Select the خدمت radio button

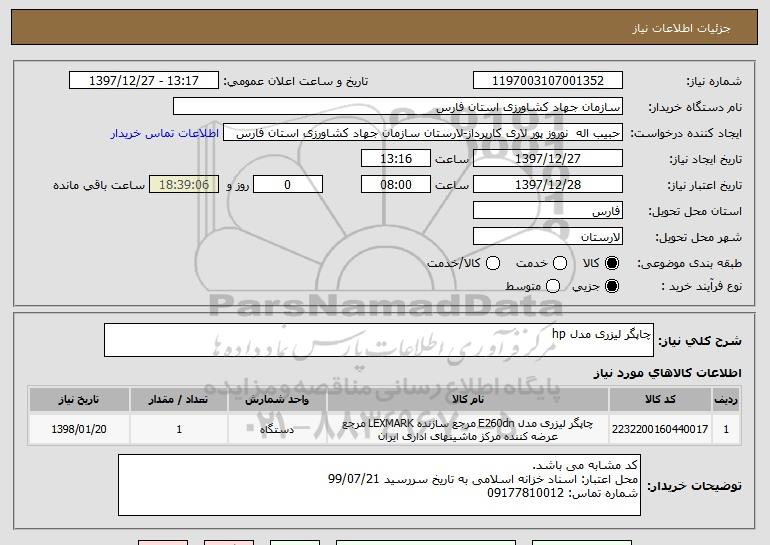560,263
